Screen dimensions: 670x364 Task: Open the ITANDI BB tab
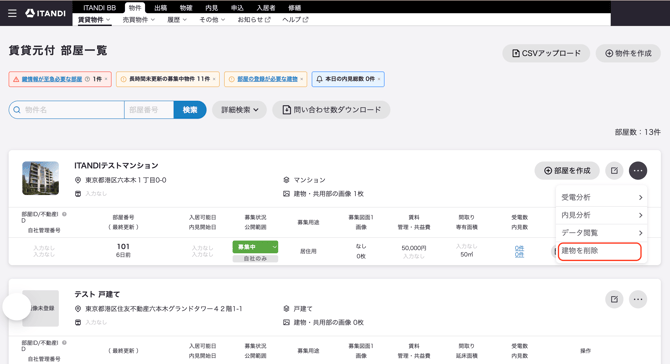[x=99, y=8]
